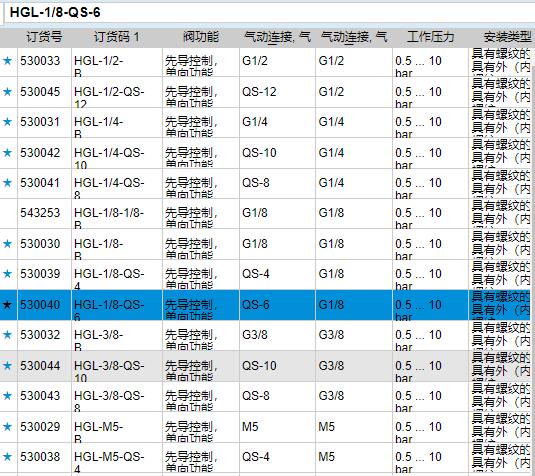535x476 pixels.
Task: Click star icon for order 530033
Action: click(8, 61)
